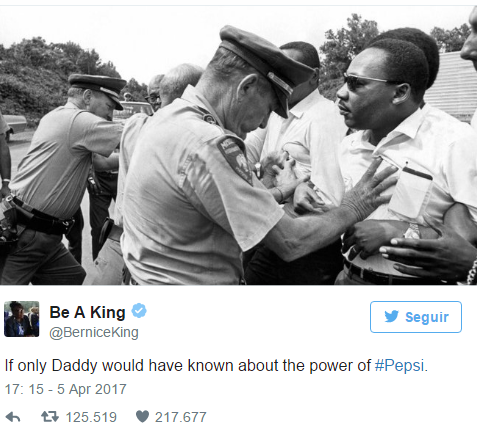Open the black and white tweet photo

click(x=238, y=145)
